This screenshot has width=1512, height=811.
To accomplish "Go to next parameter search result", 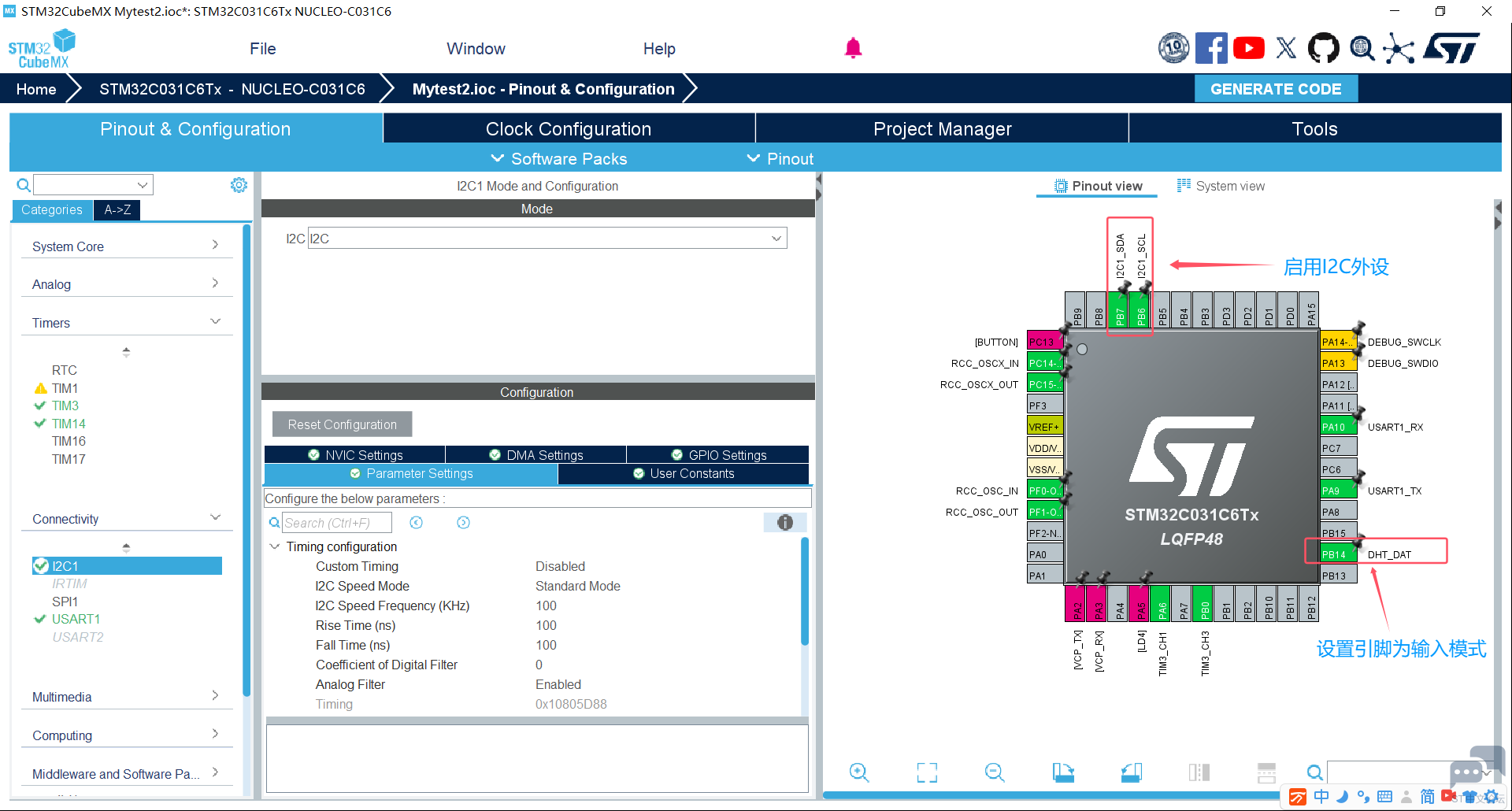I will click(x=464, y=523).
